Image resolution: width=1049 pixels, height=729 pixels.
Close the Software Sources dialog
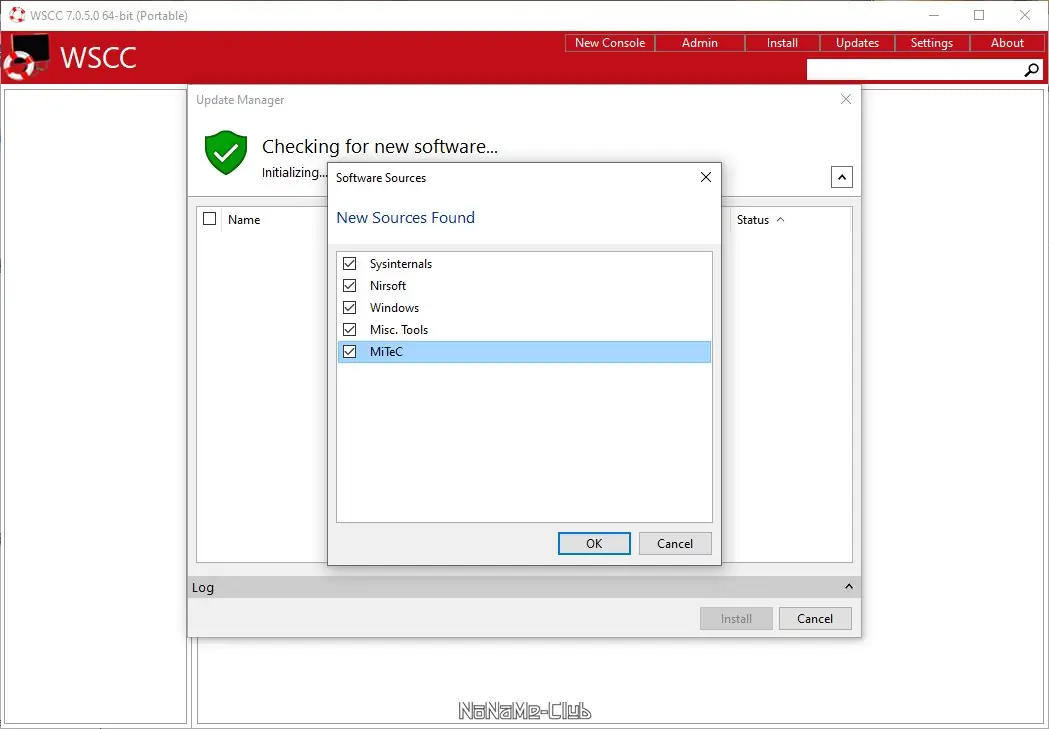705,177
